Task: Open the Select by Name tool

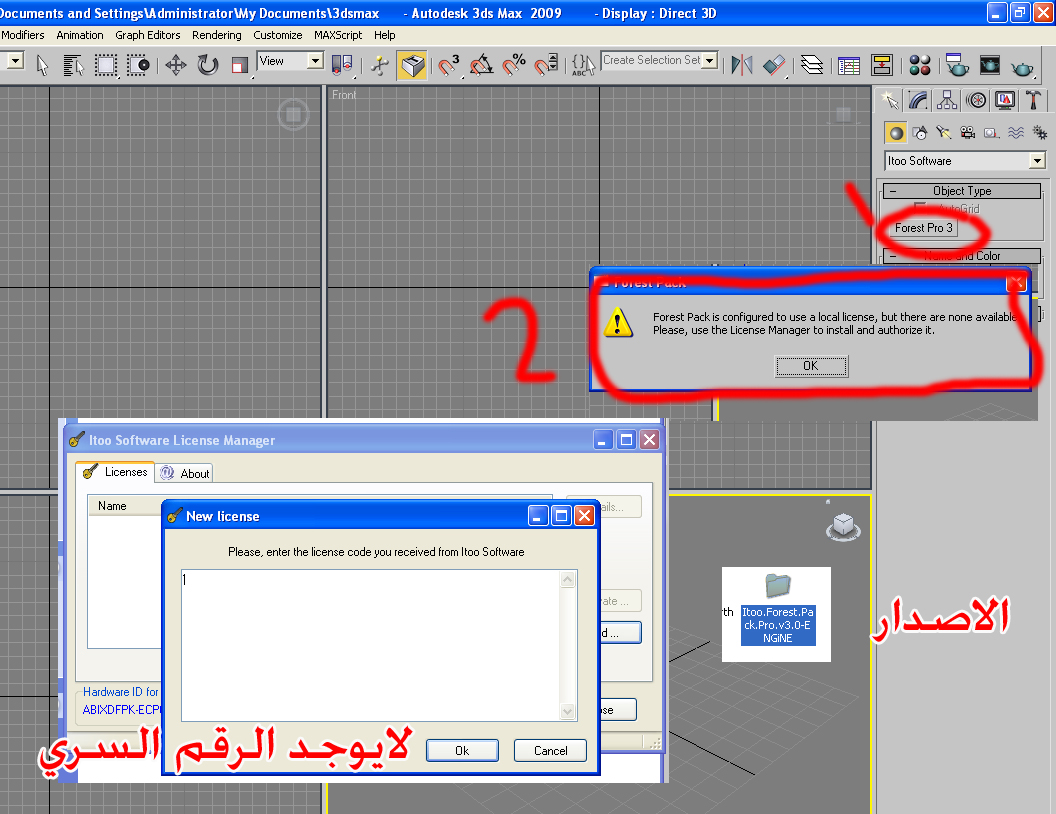Action: [x=73, y=65]
